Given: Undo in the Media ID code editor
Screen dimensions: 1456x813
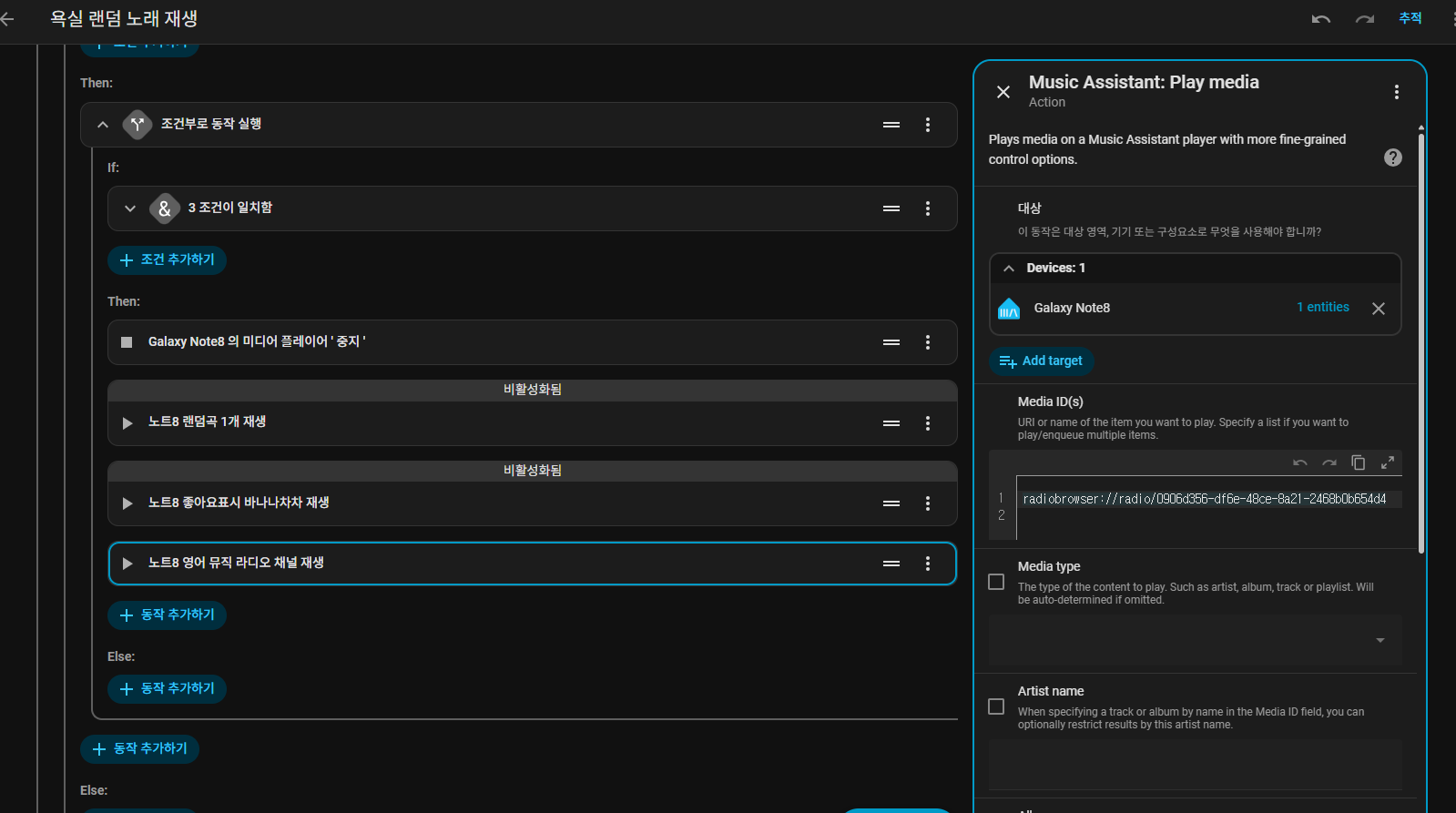Looking at the screenshot, I should 1300,462.
